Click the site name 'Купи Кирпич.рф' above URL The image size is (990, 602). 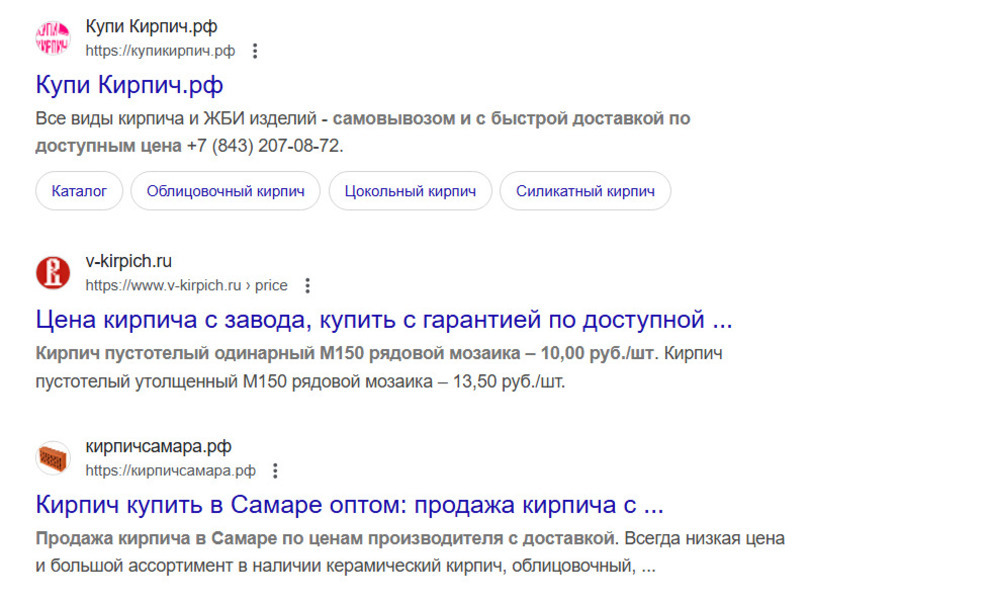point(152,27)
